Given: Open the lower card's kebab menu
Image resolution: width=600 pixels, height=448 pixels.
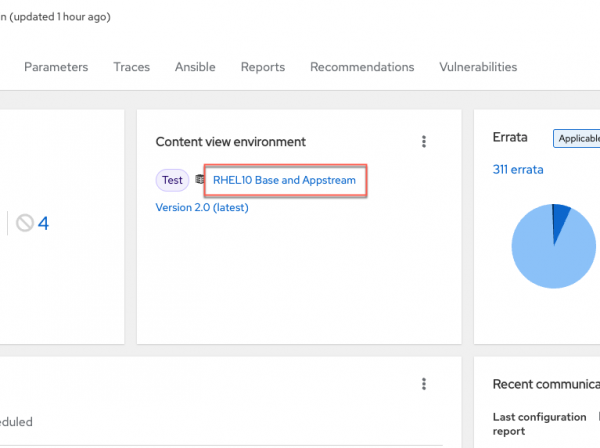Looking at the screenshot, I should pyautogui.click(x=424, y=384).
